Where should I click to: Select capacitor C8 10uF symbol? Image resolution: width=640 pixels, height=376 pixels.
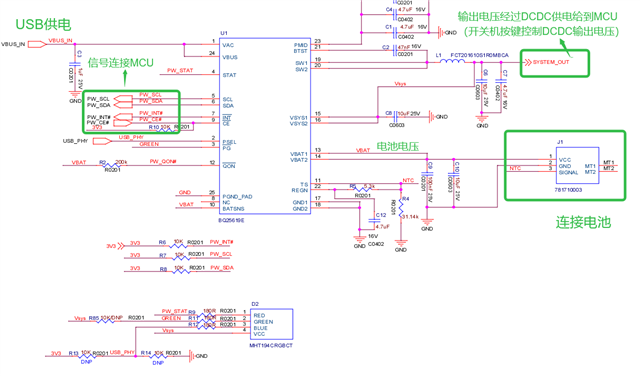click(x=395, y=117)
